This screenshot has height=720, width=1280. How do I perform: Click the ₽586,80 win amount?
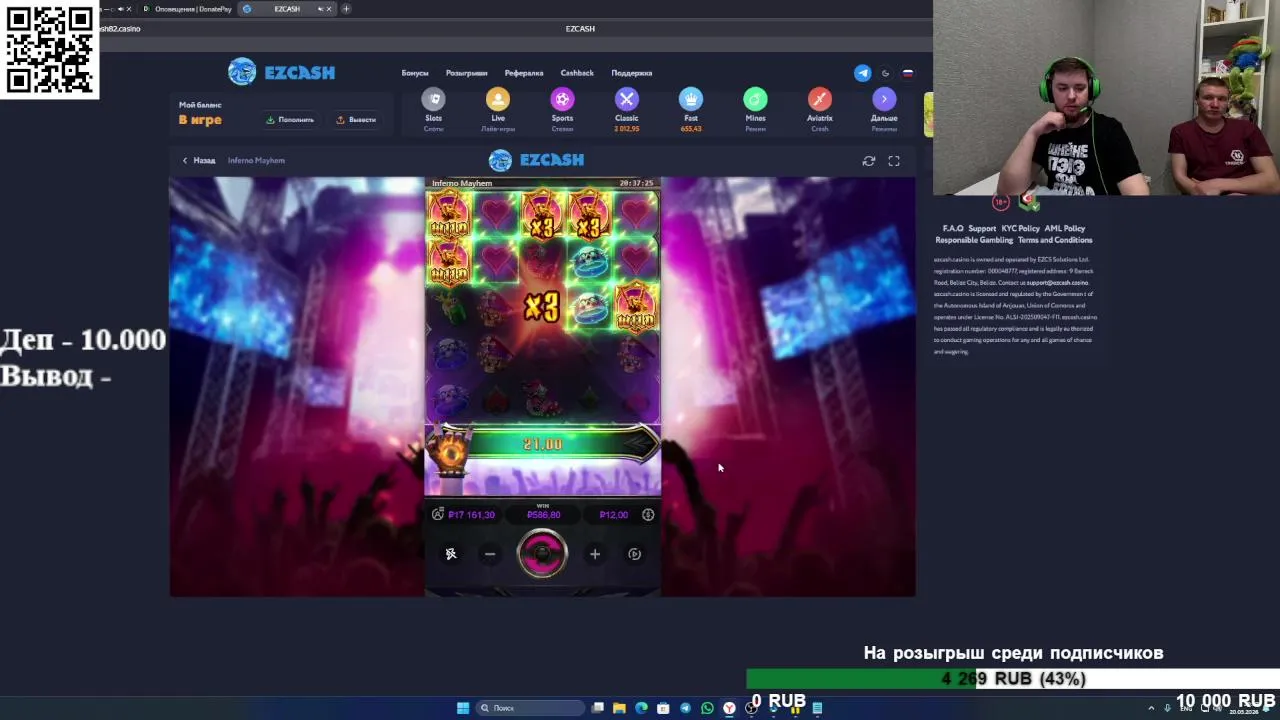543,515
